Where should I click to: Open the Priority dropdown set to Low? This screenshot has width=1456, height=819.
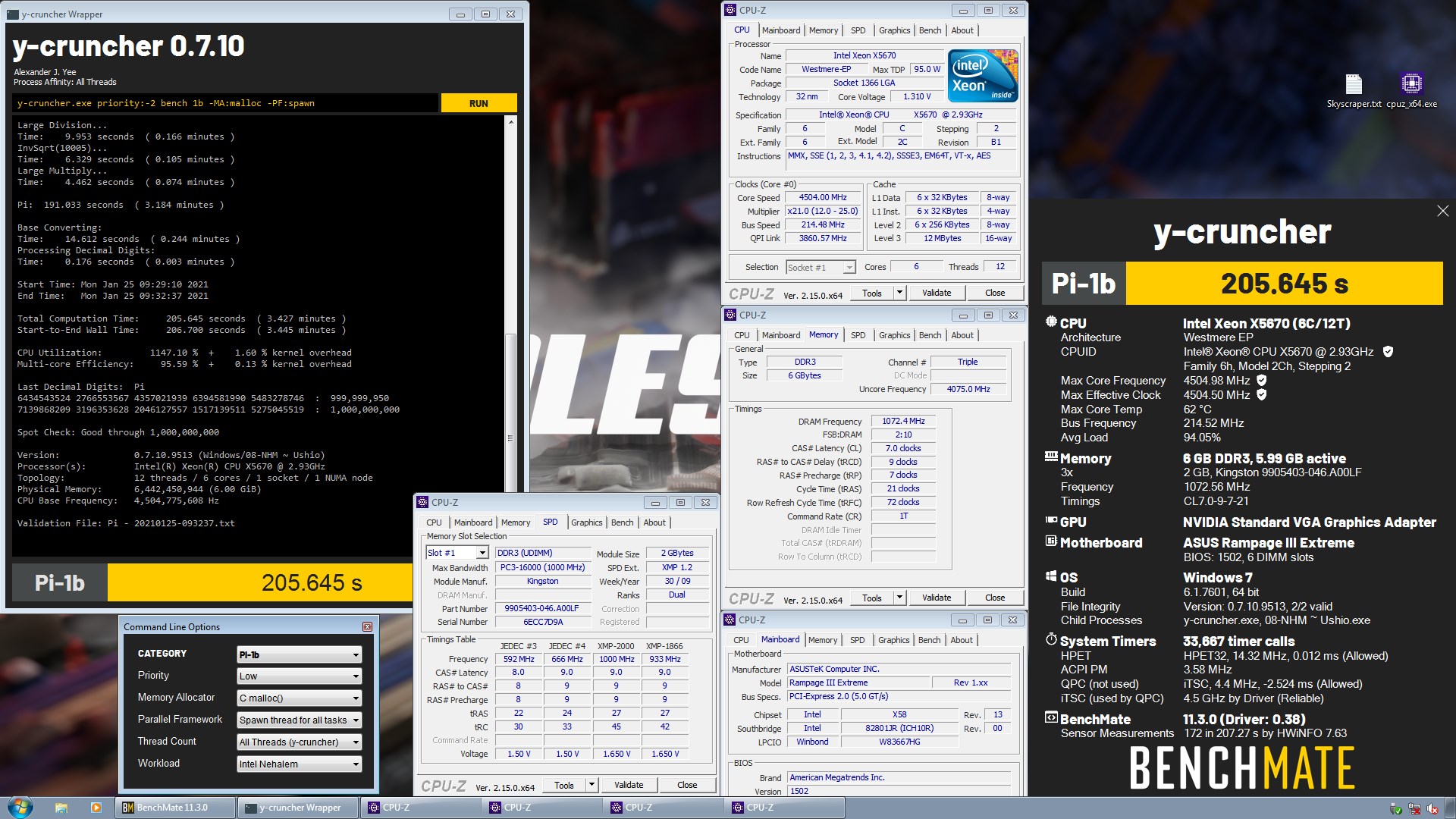click(300, 676)
